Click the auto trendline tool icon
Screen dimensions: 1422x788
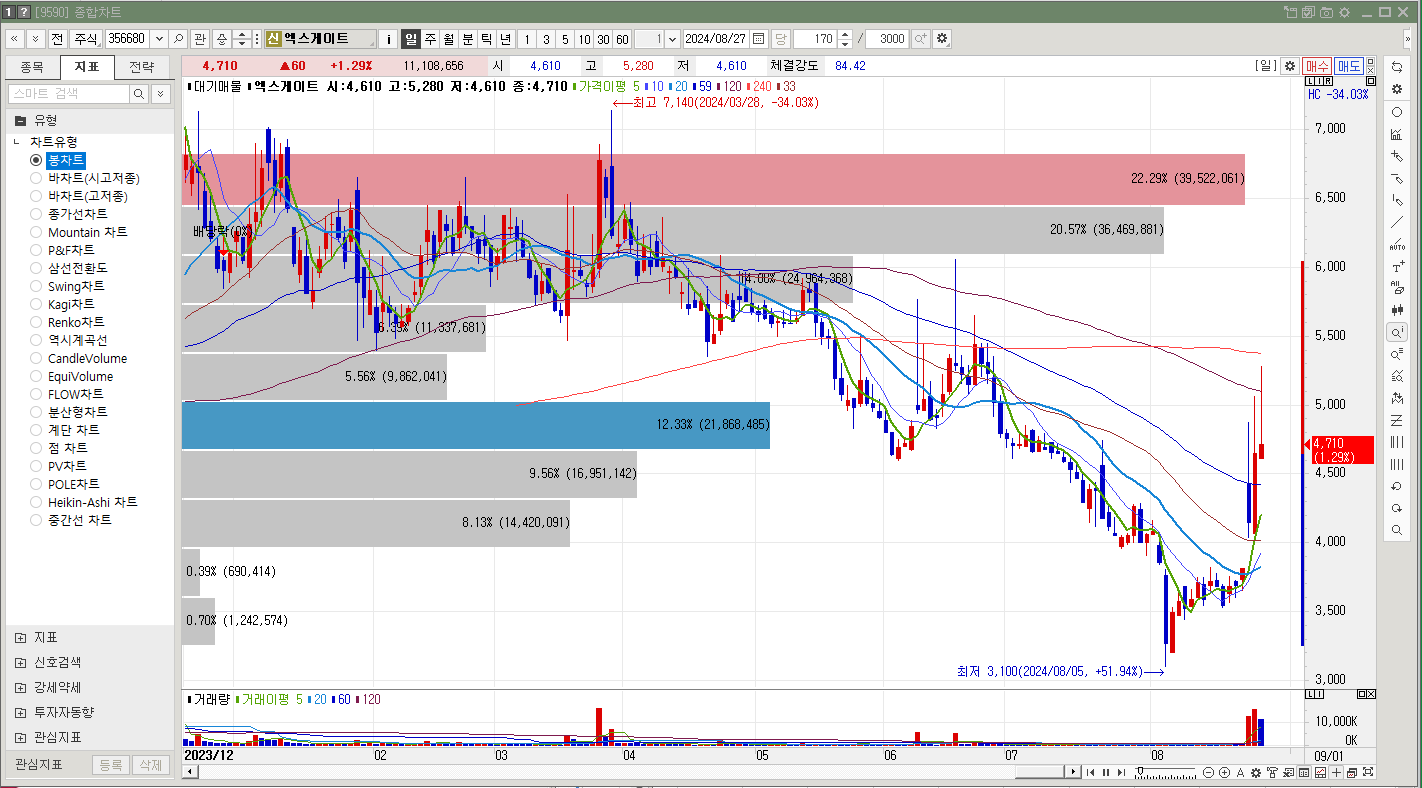tap(1397, 244)
